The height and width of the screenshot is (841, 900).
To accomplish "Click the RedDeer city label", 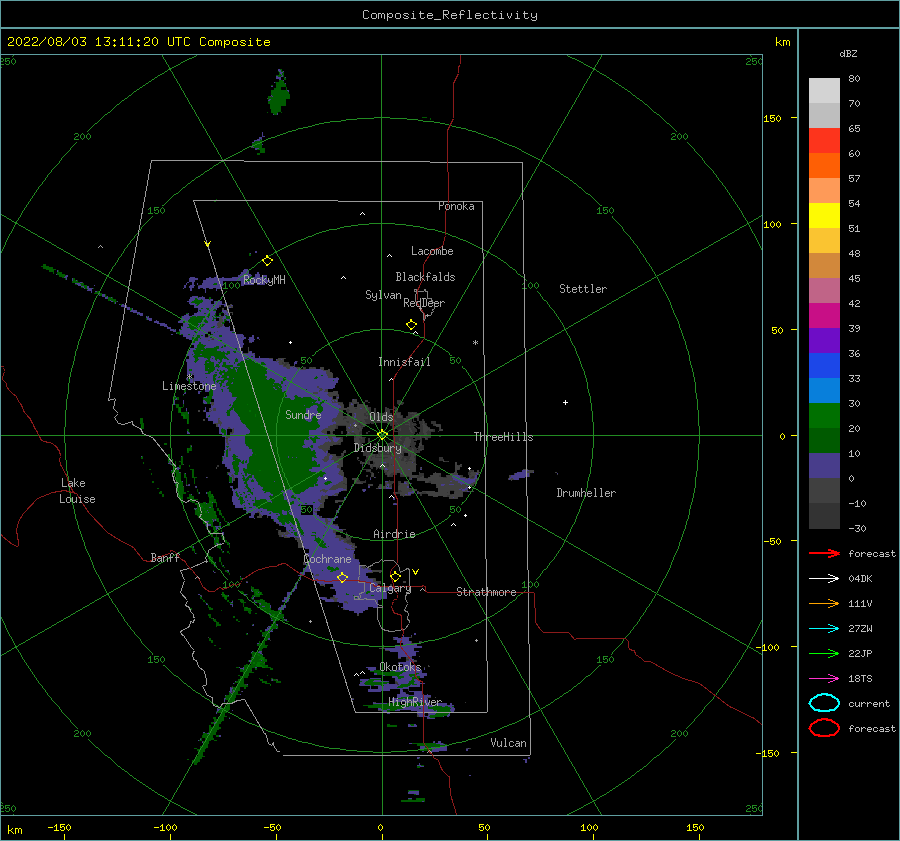I will (424, 303).
